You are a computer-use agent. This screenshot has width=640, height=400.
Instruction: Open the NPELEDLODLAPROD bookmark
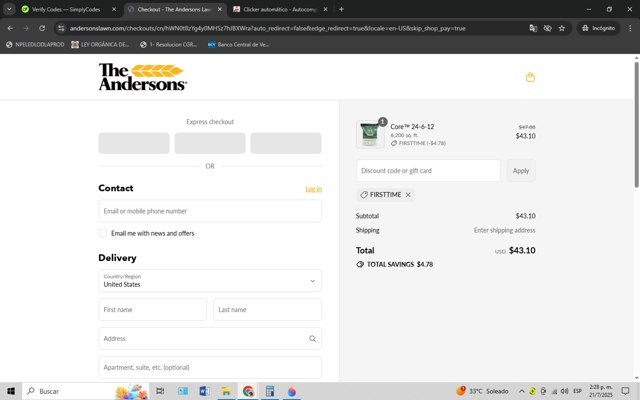coord(35,44)
